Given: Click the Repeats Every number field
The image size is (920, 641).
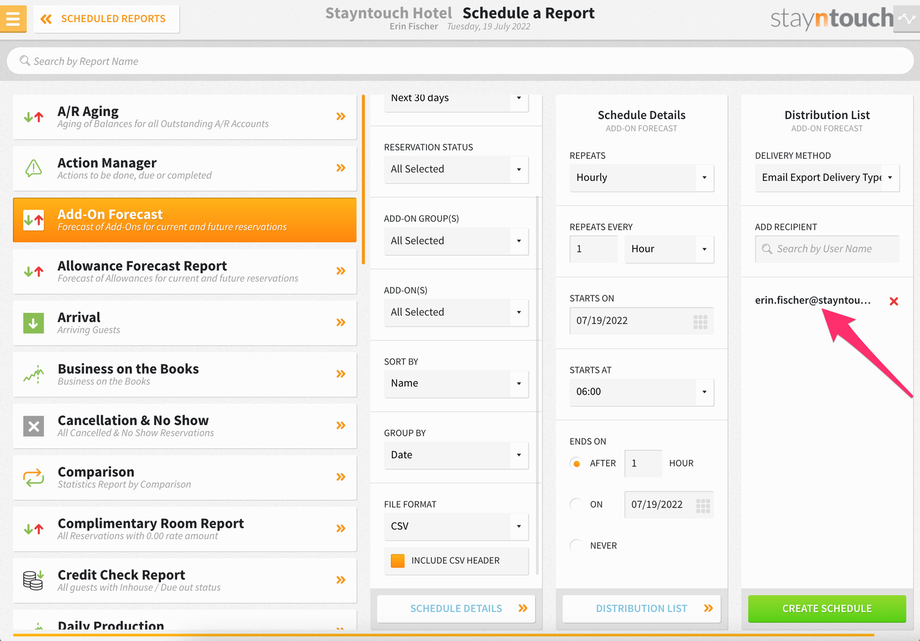Looking at the screenshot, I should coord(593,249).
